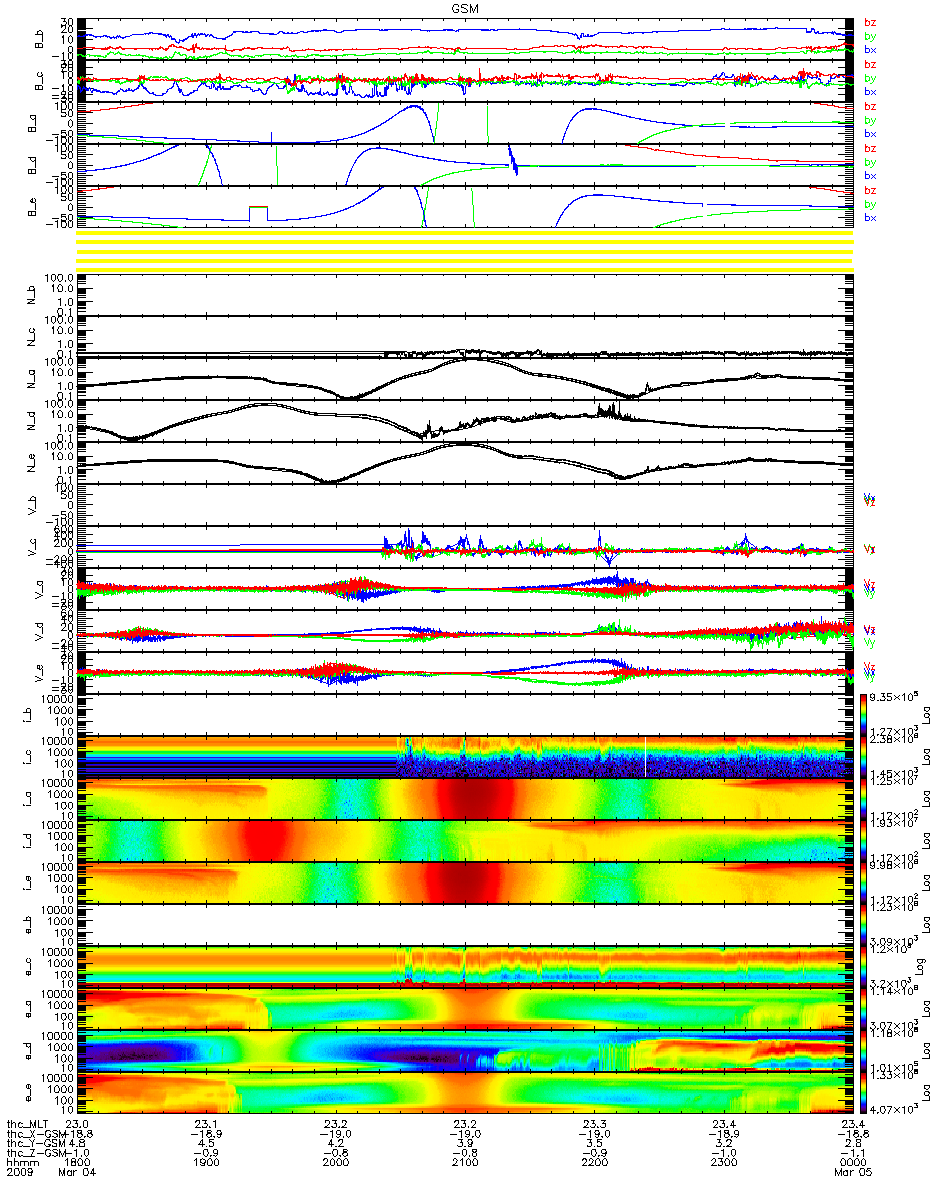Click the bz legend label of B_a panel
The width and height of the screenshot is (930, 1200).
point(870,107)
